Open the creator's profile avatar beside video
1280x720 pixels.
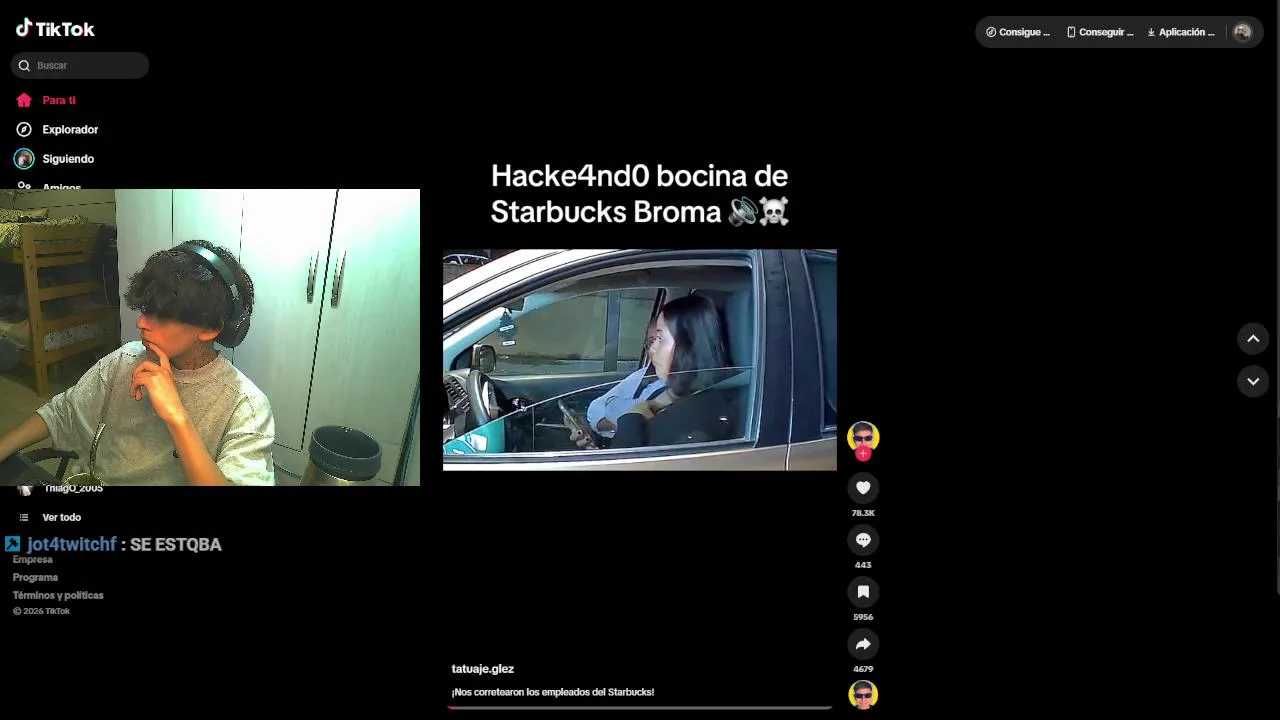click(863, 436)
